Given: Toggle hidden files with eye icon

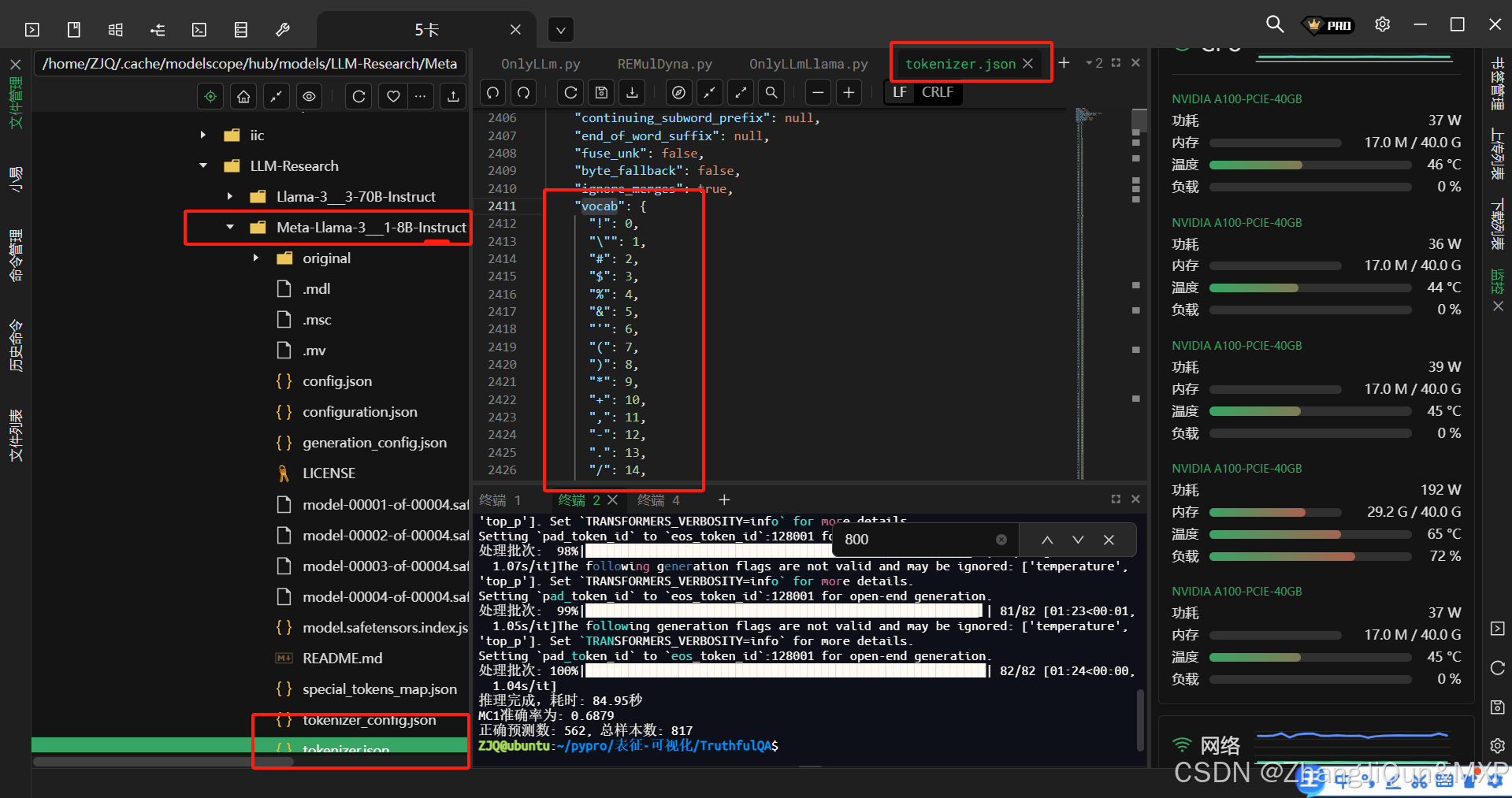Looking at the screenshot, I should [x=309, y=96].
